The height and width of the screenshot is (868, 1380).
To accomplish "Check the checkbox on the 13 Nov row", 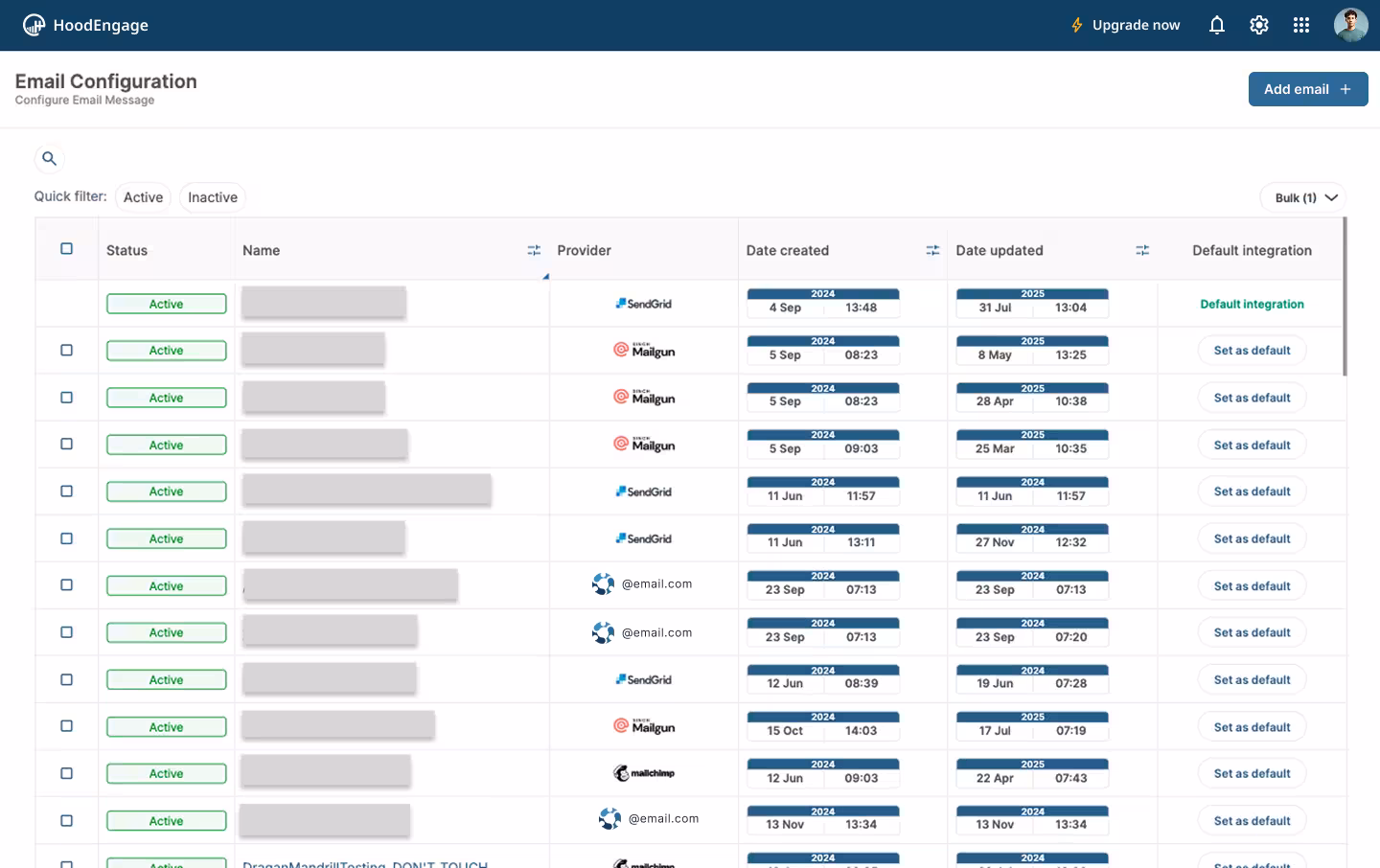I will point(66,820).
